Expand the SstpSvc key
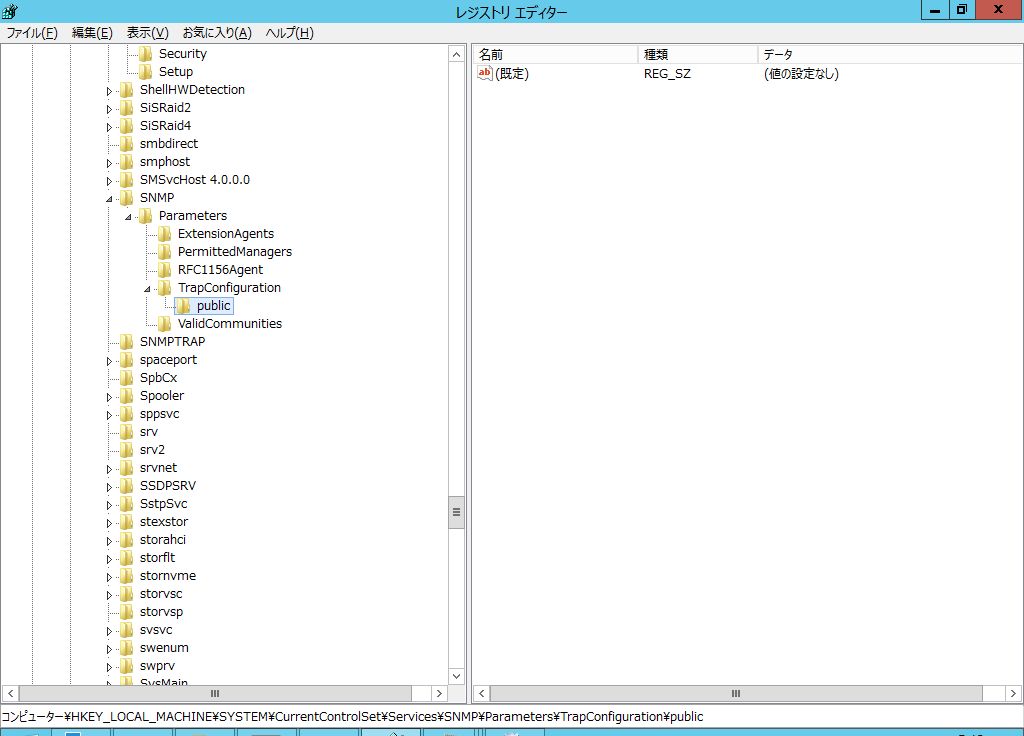This screenshot has width=1024, height=736. (x=109, y=505)
